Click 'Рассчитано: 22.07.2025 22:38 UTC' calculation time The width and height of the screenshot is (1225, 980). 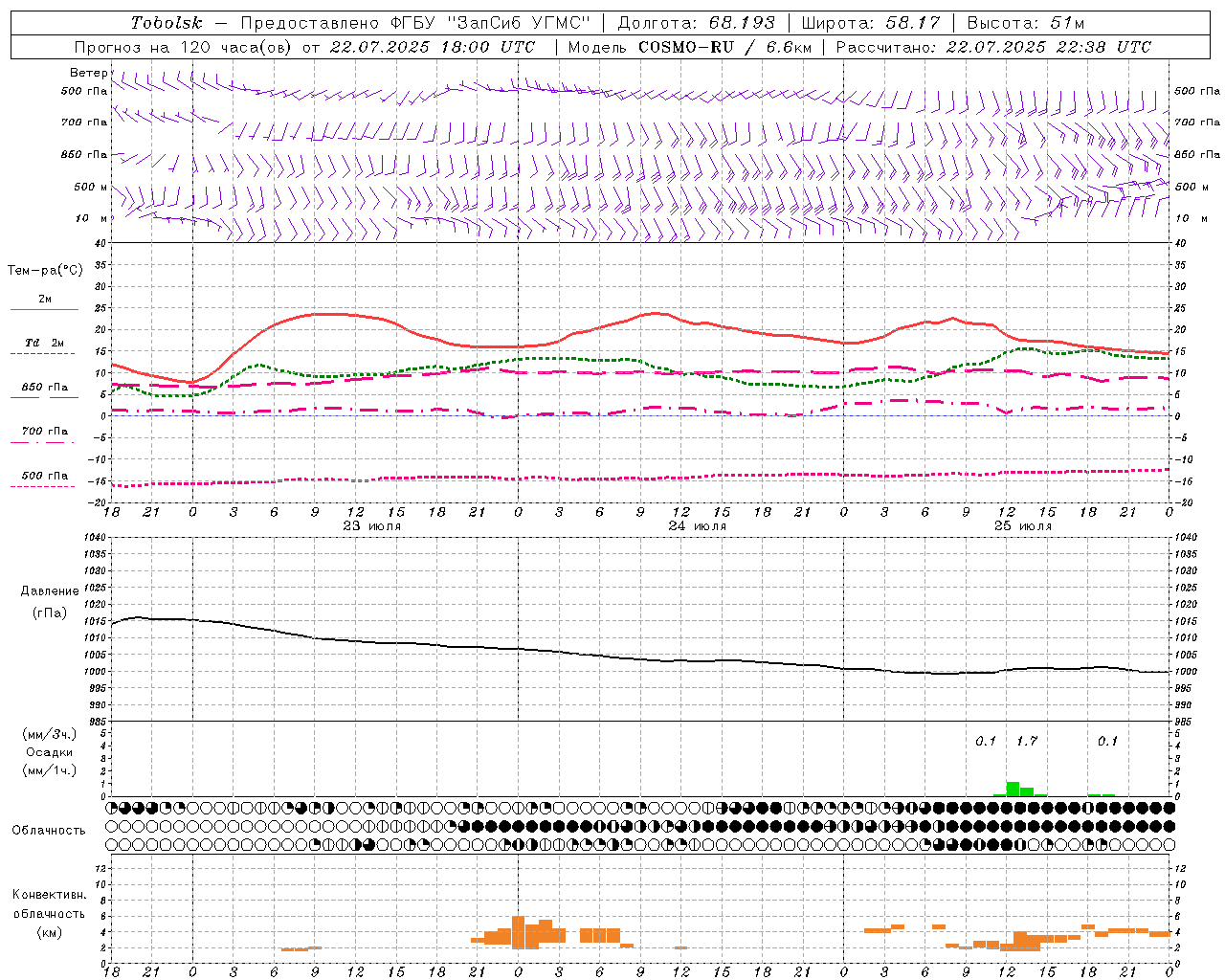[993, 47]
